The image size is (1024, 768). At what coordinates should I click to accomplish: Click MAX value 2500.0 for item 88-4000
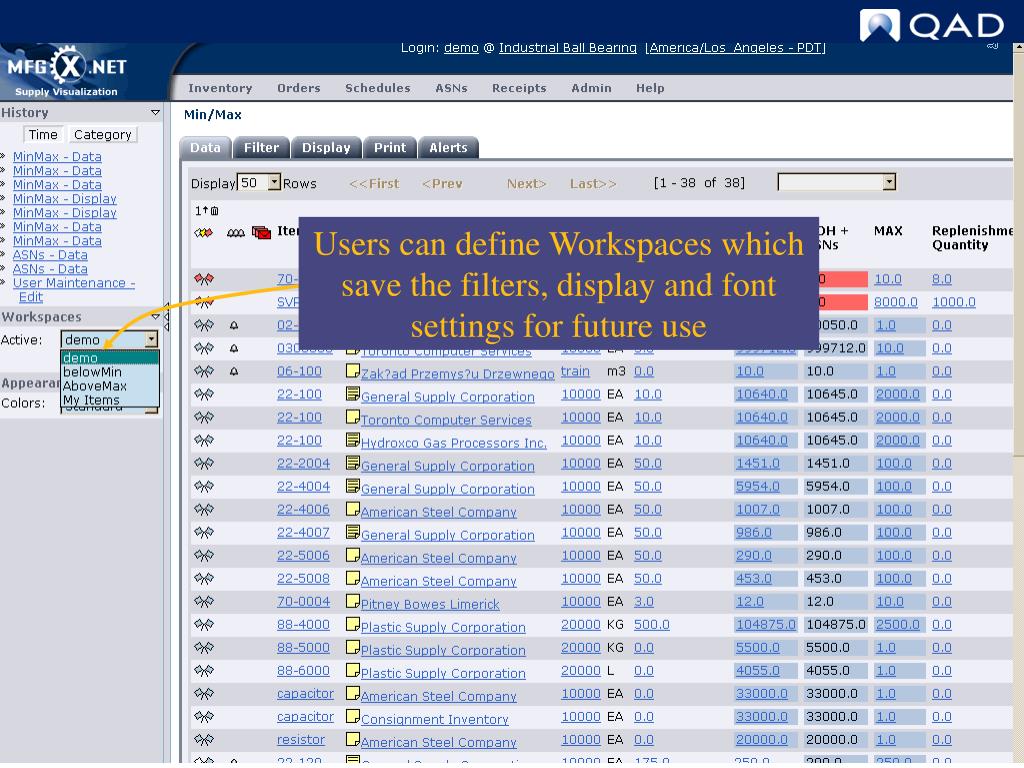click(897, 625)
